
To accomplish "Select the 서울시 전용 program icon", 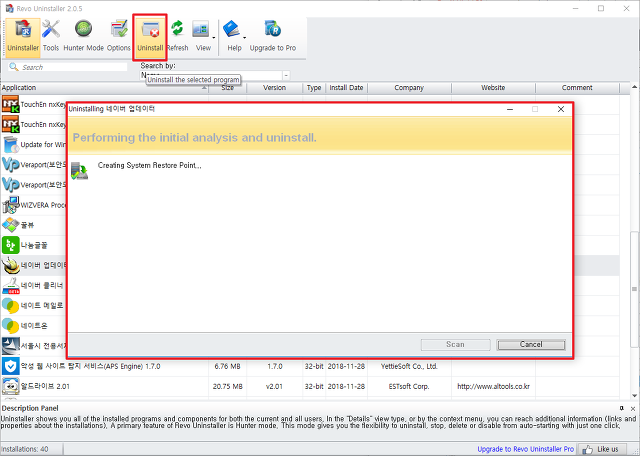I will (x=10, y=346).
